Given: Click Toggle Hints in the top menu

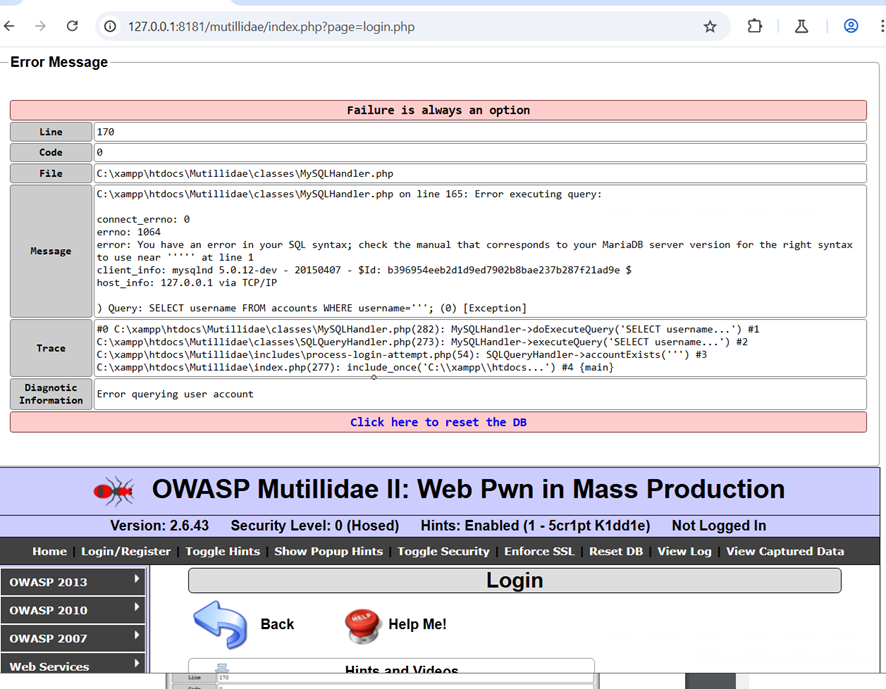Looking at the screenshot, I should tap(223, 551).
